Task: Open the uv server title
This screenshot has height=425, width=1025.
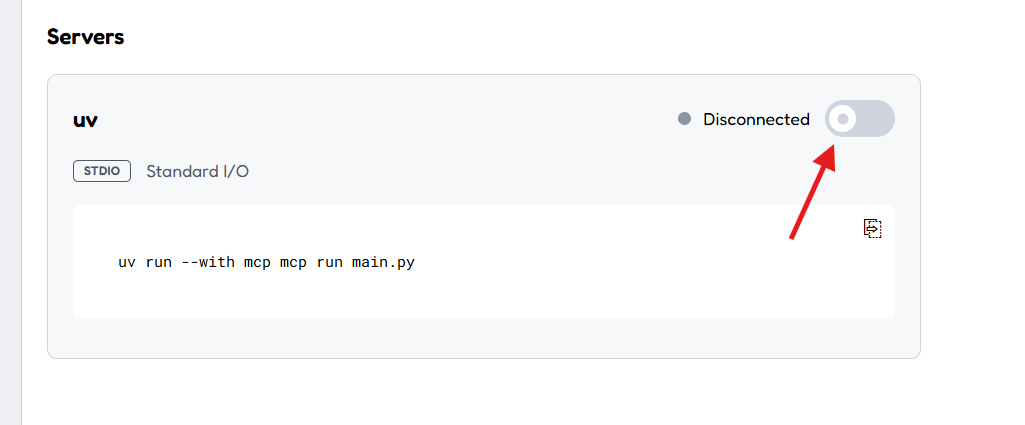Action: click(85, 121)
